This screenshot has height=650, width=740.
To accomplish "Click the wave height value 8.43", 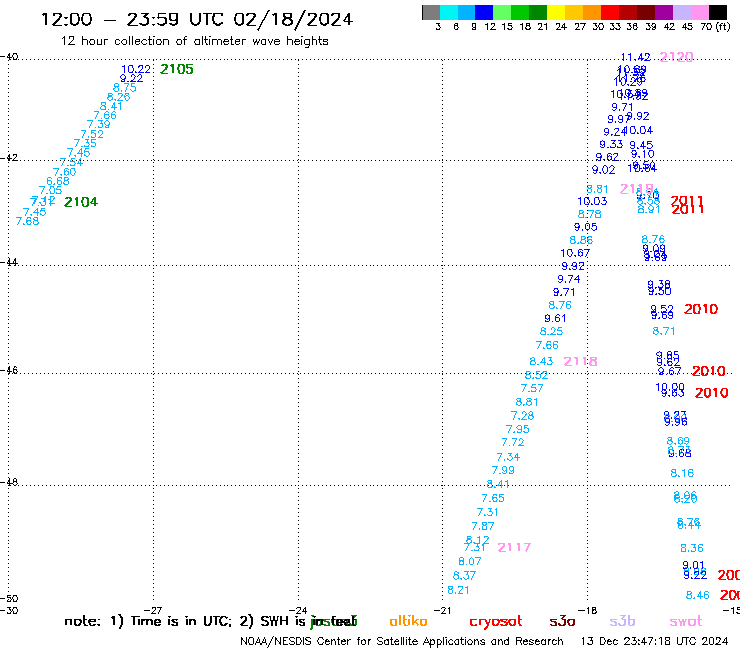I will [x=541, y=362].
